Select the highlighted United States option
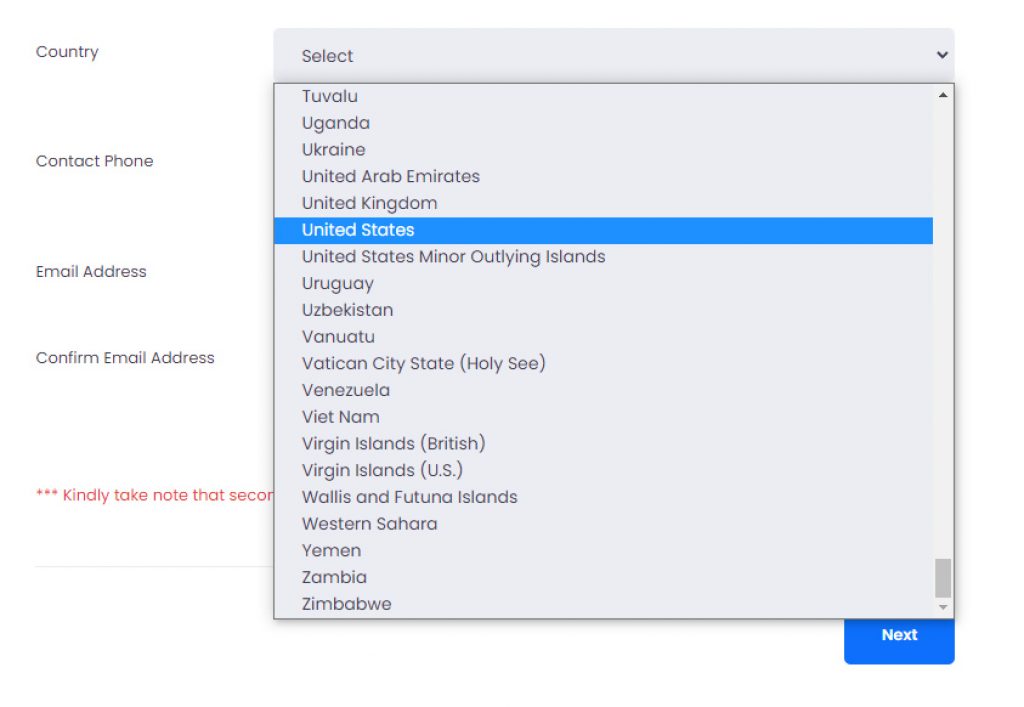Screen dimensions: 1024x707 [358, 230]
